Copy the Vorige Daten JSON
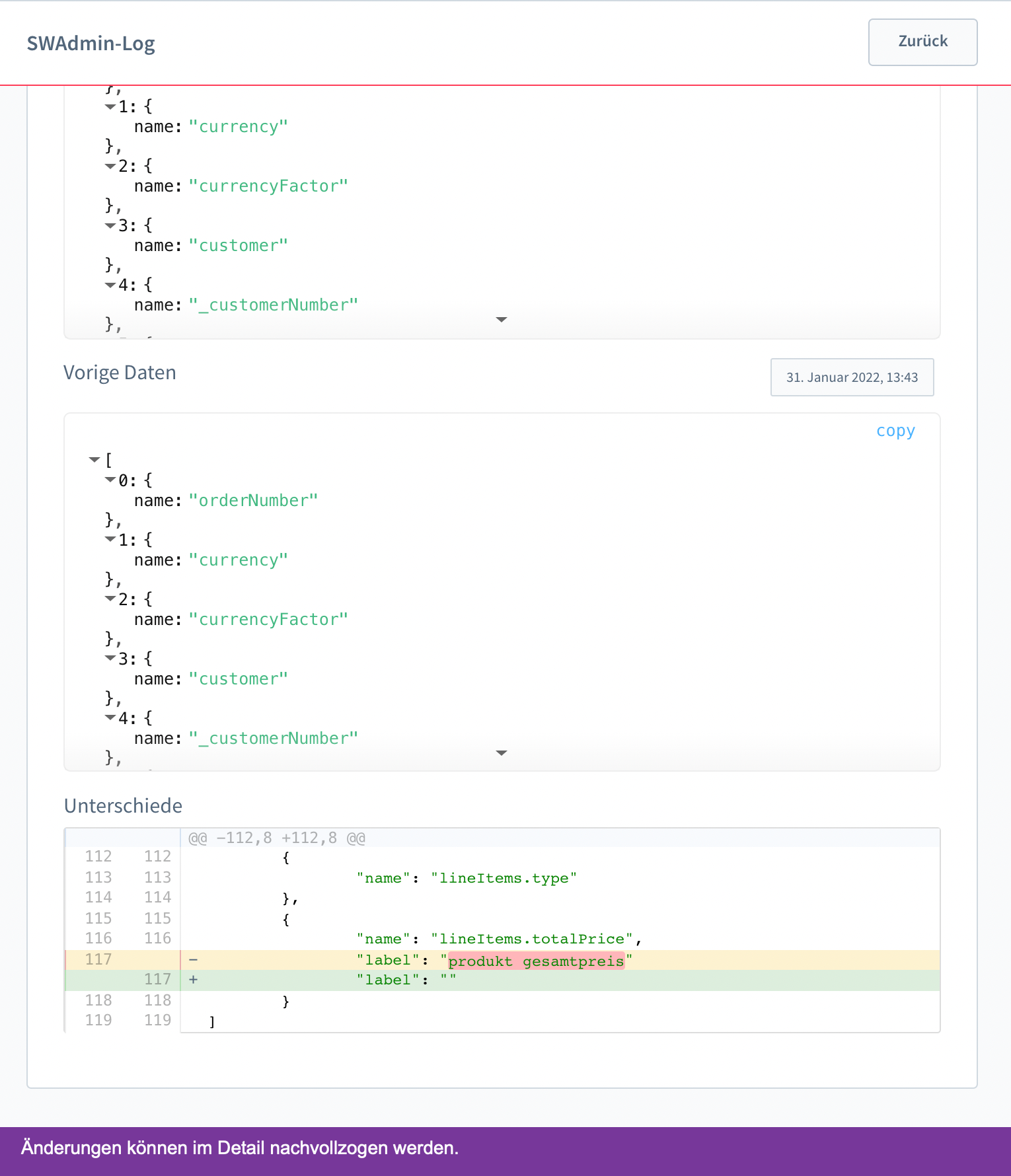This screenshot has height=1176, width=1011. click(895, 431)
